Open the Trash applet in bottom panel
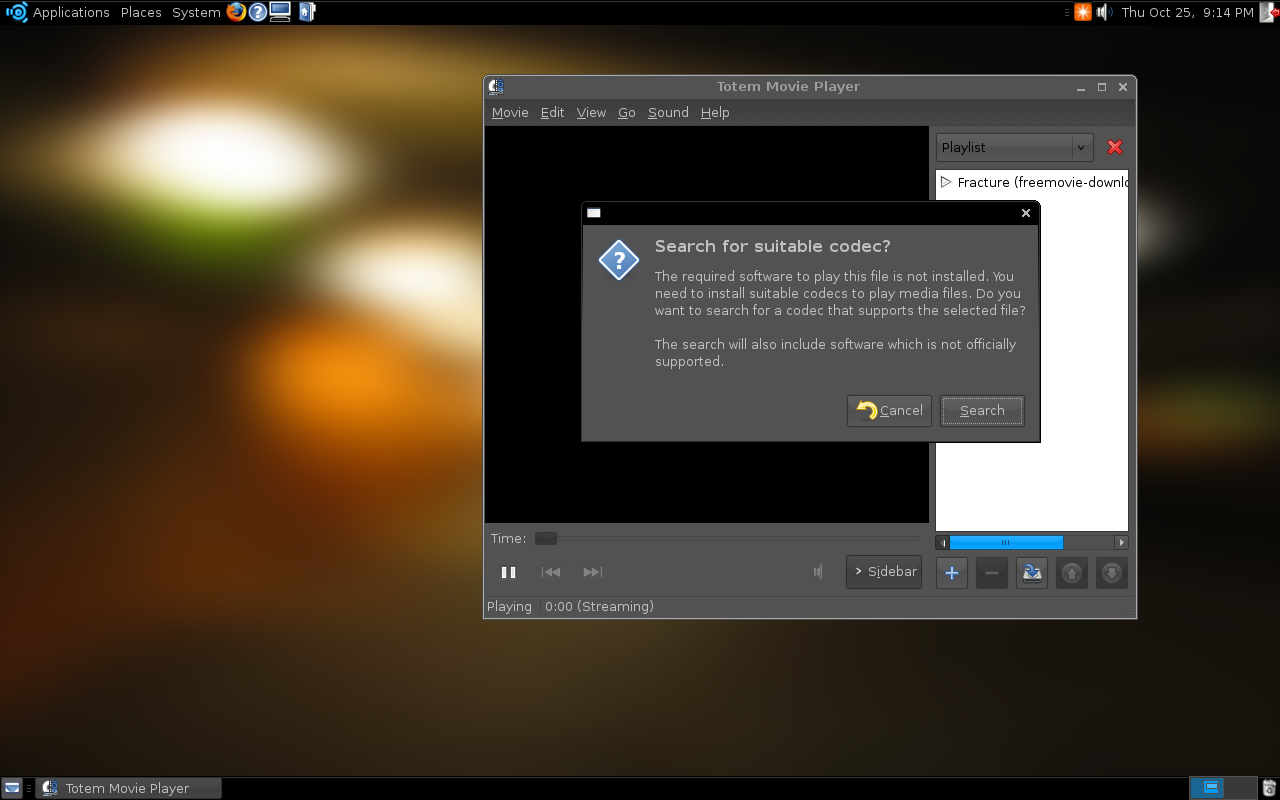Viewport: 1280px width, 800px height. pos(1269,788)
